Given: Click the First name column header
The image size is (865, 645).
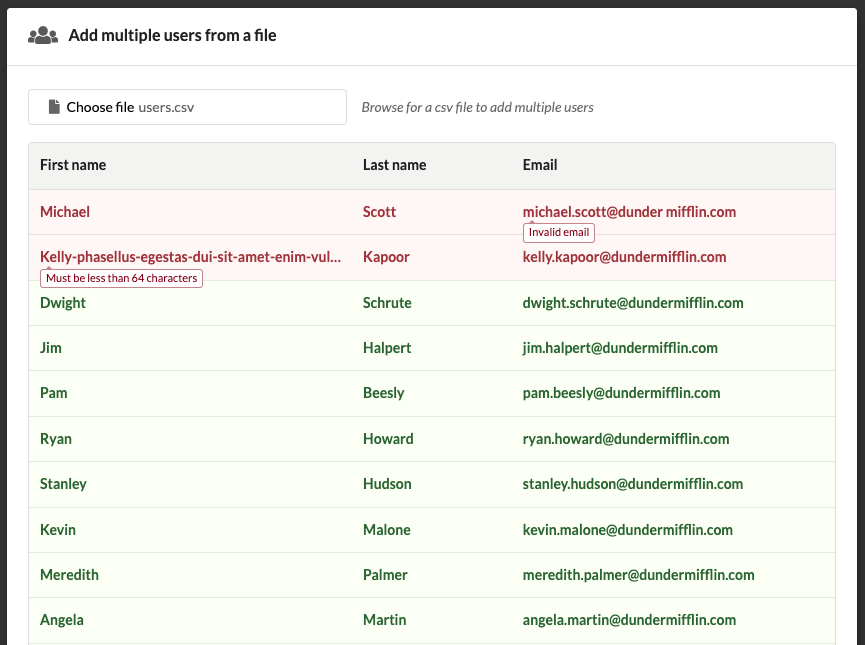Looking at the screenshot, I should [x=73, y=165].
